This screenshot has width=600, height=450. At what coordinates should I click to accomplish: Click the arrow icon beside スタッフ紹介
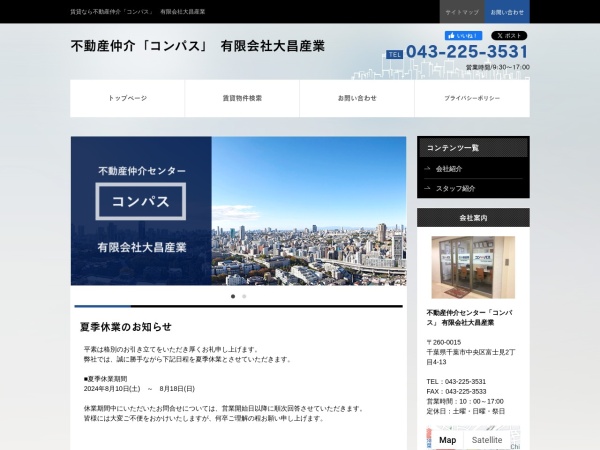[x=427, y=188]
